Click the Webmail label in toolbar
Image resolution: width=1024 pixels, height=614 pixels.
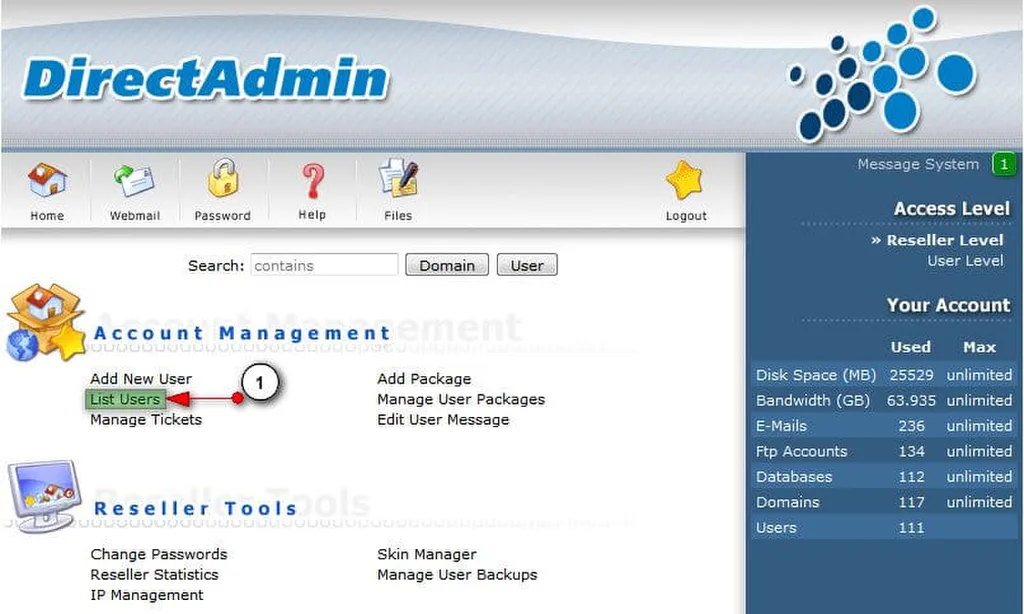[135, 216]
